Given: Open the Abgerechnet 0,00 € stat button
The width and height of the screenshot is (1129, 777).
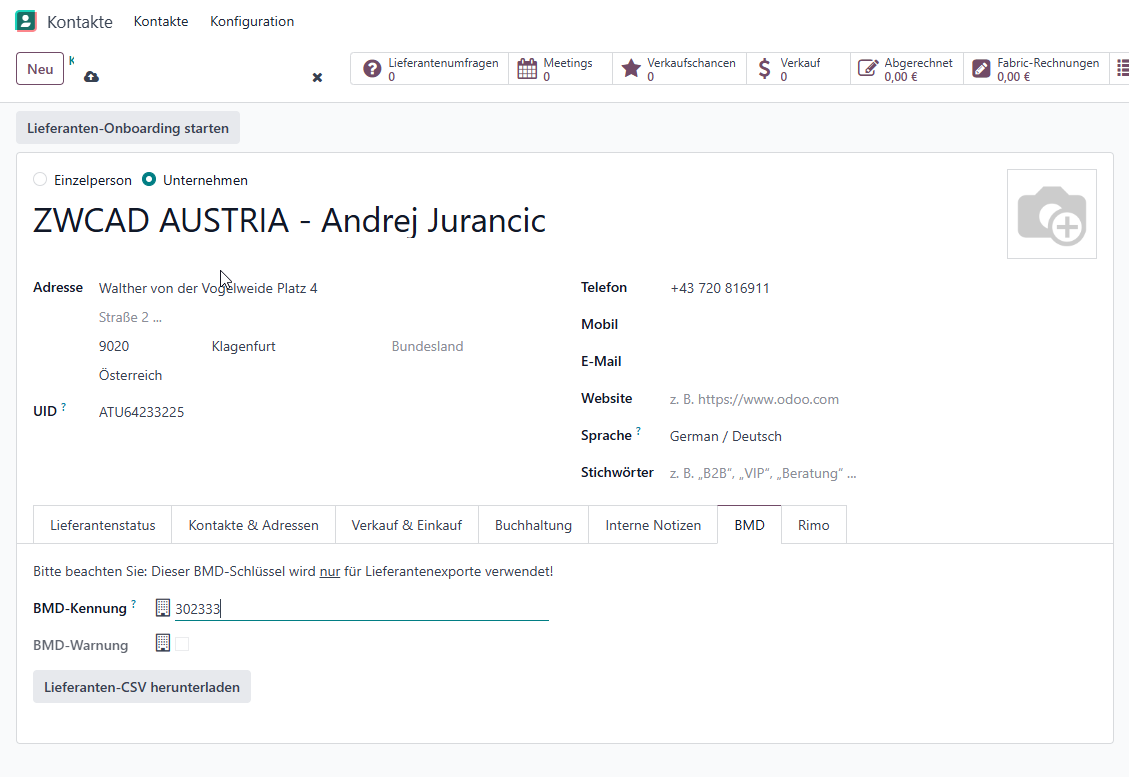Looking at the screenshot, I should pyautogui.click(x=907, y=69).
